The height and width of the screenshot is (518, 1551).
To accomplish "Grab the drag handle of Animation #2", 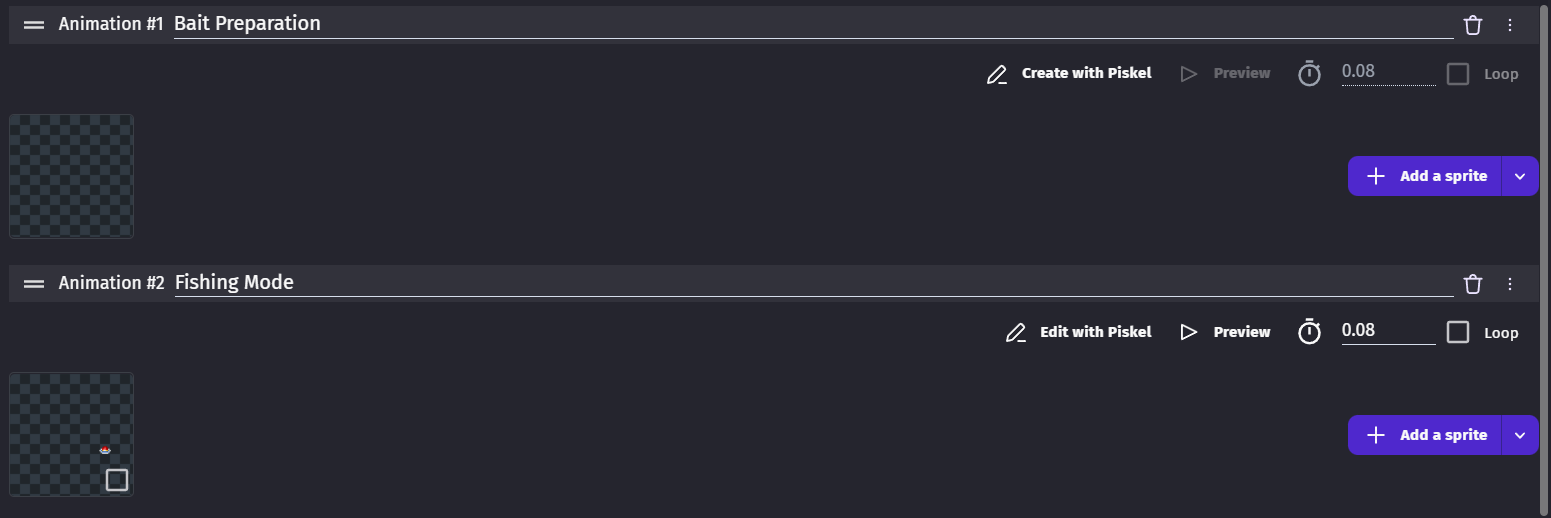I will (x=34, y=284).
